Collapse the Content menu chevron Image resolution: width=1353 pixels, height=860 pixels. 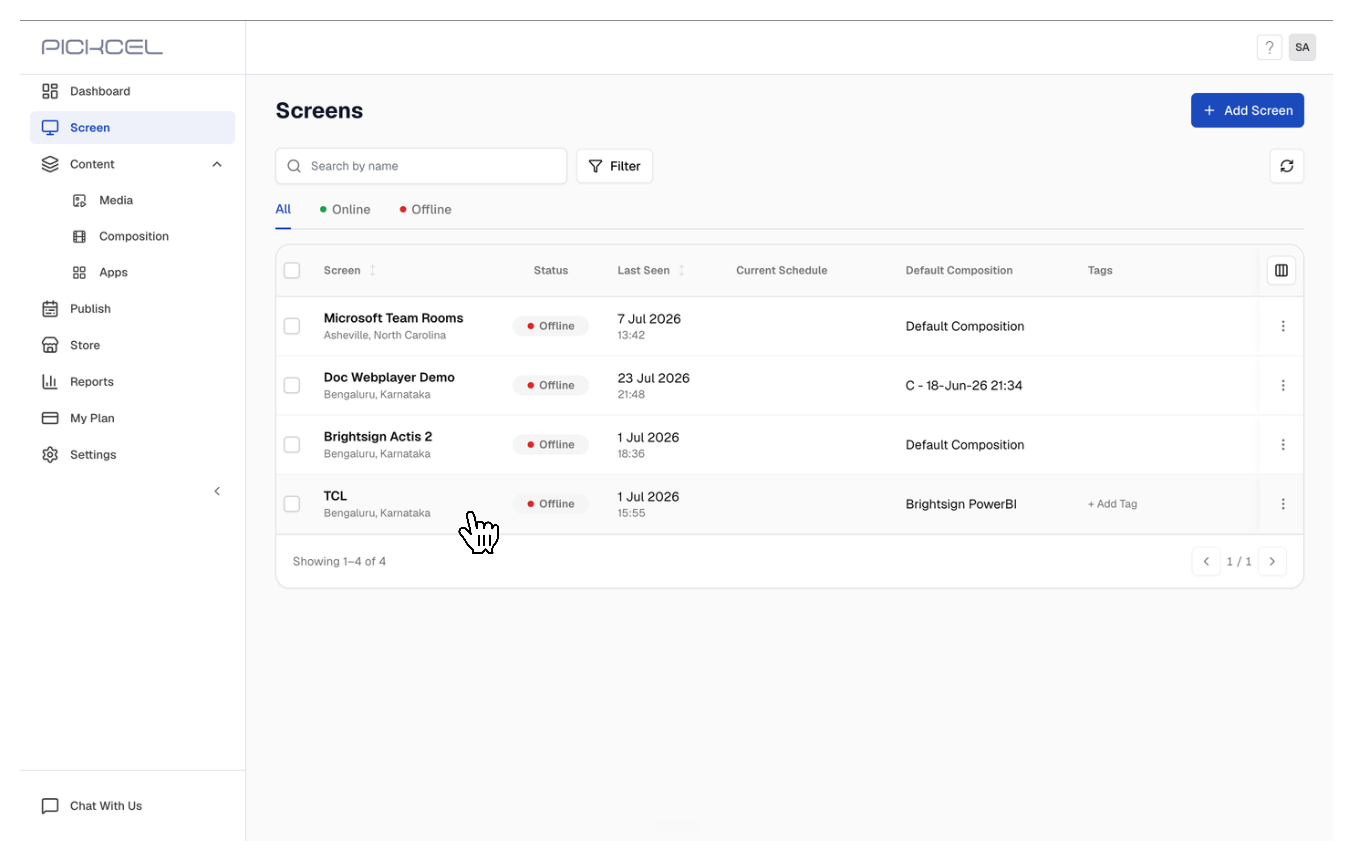[x=217, y=164]
